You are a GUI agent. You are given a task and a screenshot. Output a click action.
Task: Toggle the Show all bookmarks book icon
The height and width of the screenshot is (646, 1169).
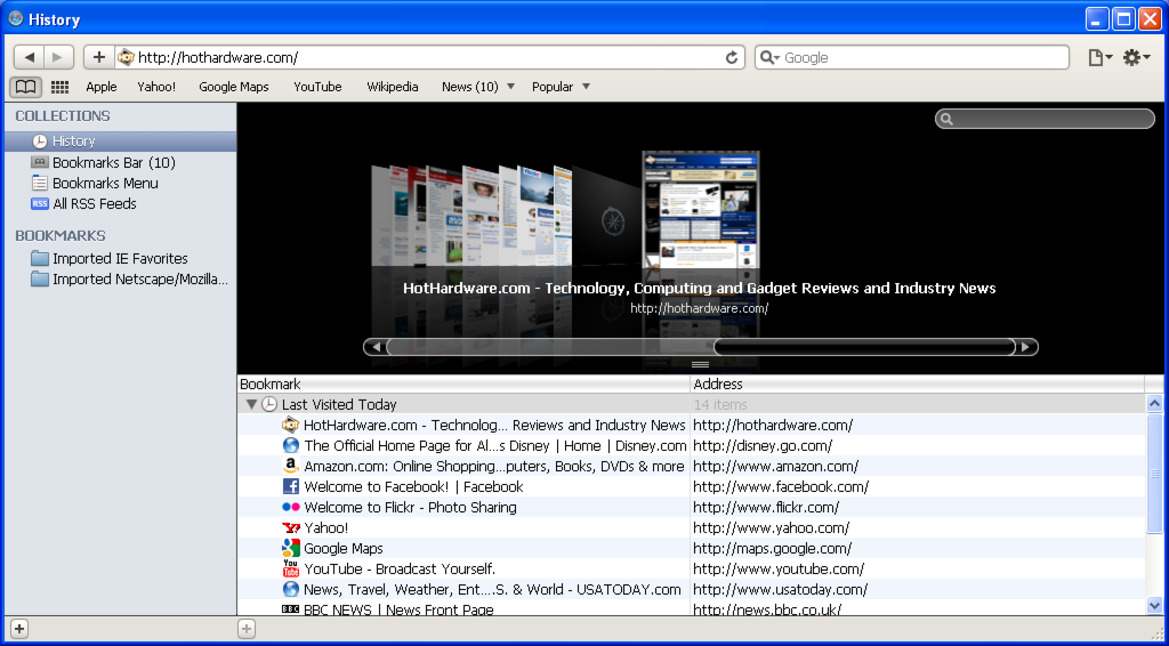click(x=25, y=87)
